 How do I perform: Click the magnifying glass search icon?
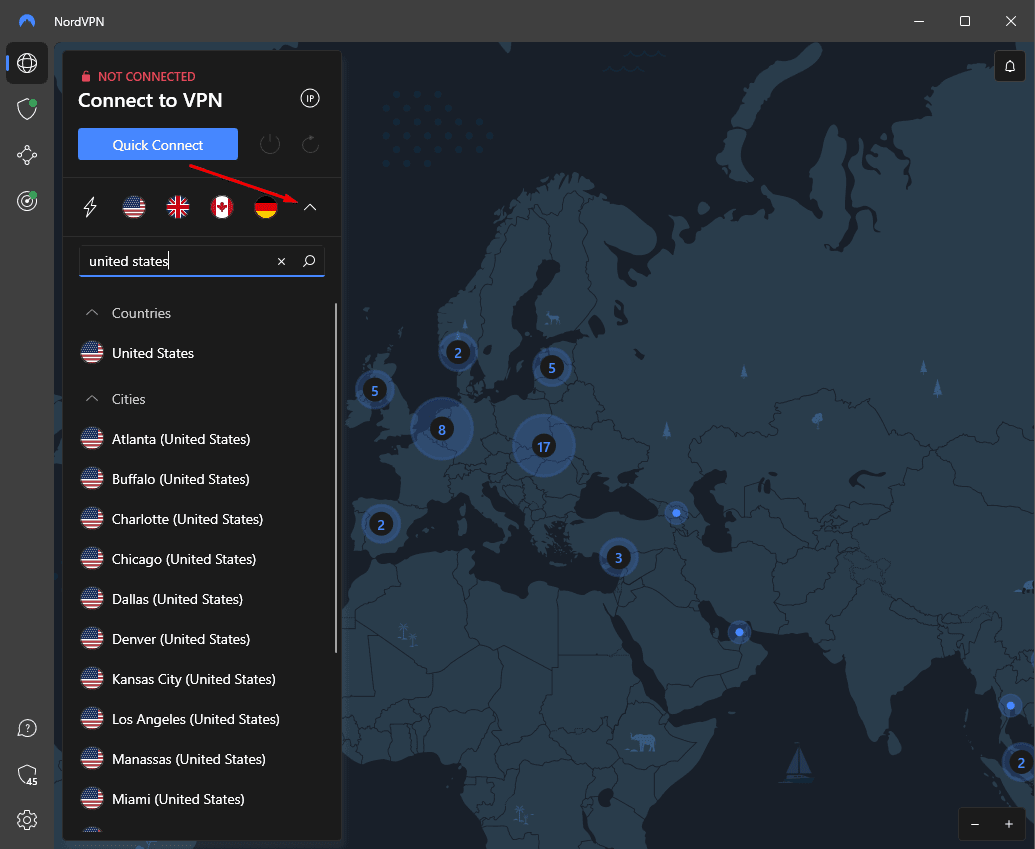(309, 261)
